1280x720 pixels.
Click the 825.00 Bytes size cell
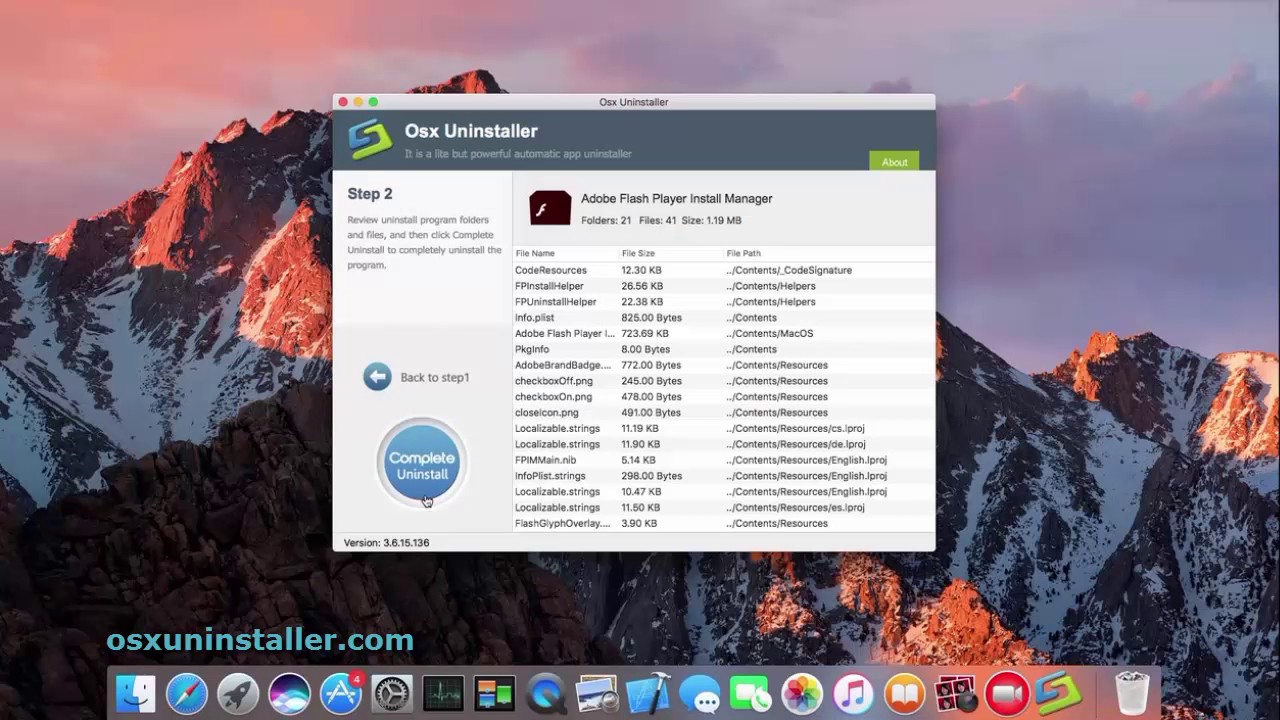[651, 318]
